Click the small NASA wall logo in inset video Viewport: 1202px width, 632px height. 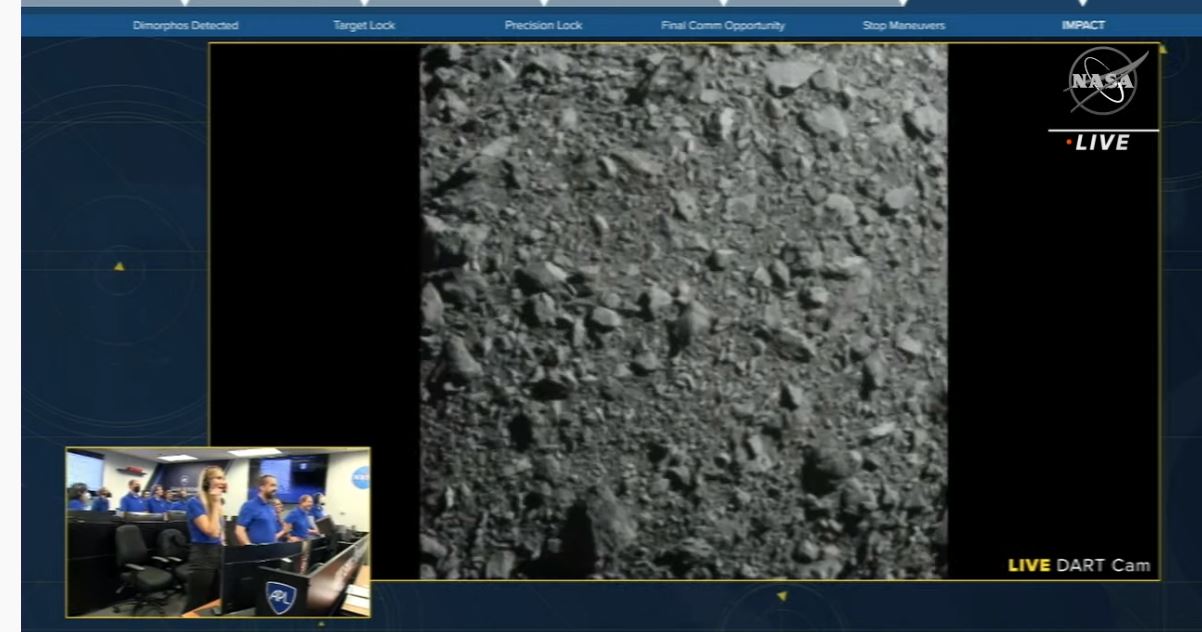pos(359,477)
